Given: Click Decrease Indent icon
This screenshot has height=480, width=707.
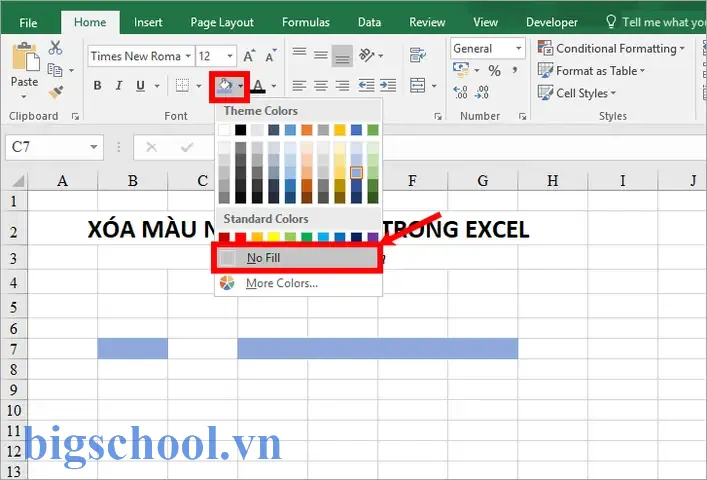Looking at the screenshot, I should point(366,85).
